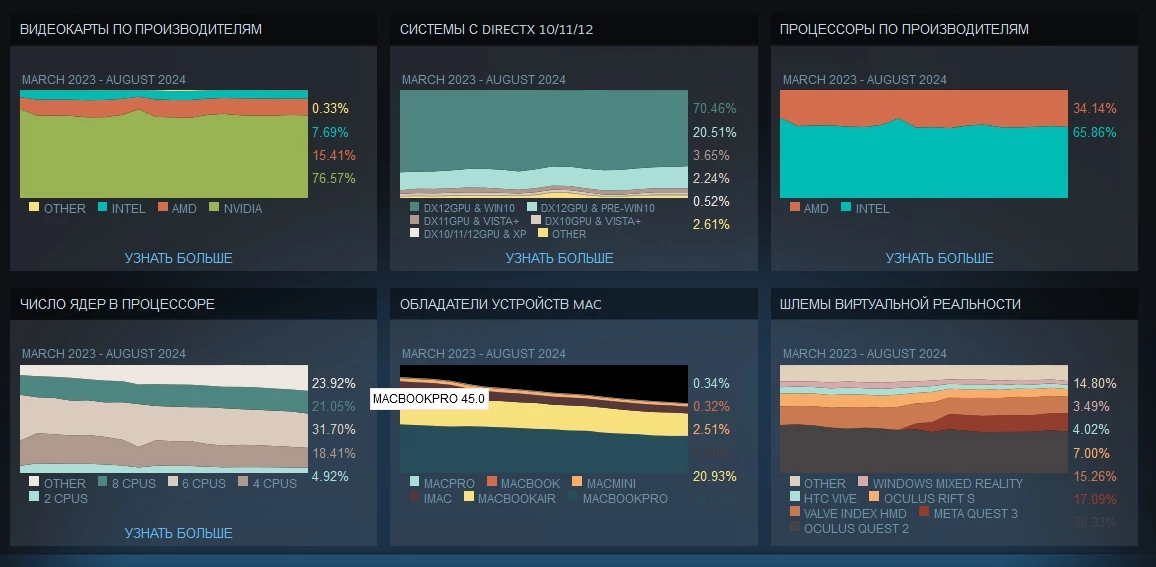Viewport: 1156px width, 567px height.
Task: Click the NVIDIA green legend swatch
Action: pyautogui.click(x=215, y=208)
